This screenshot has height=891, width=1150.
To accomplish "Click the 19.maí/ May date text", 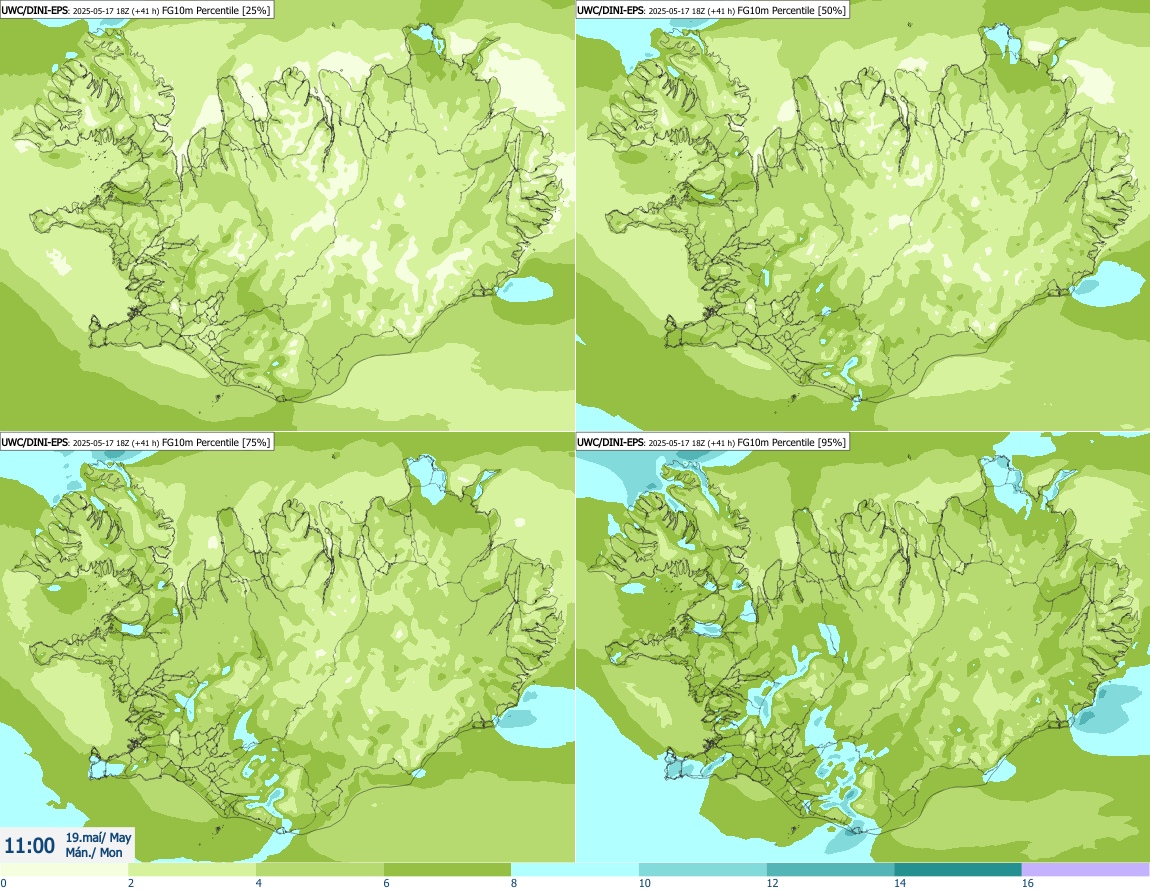I will pos(98,837).
